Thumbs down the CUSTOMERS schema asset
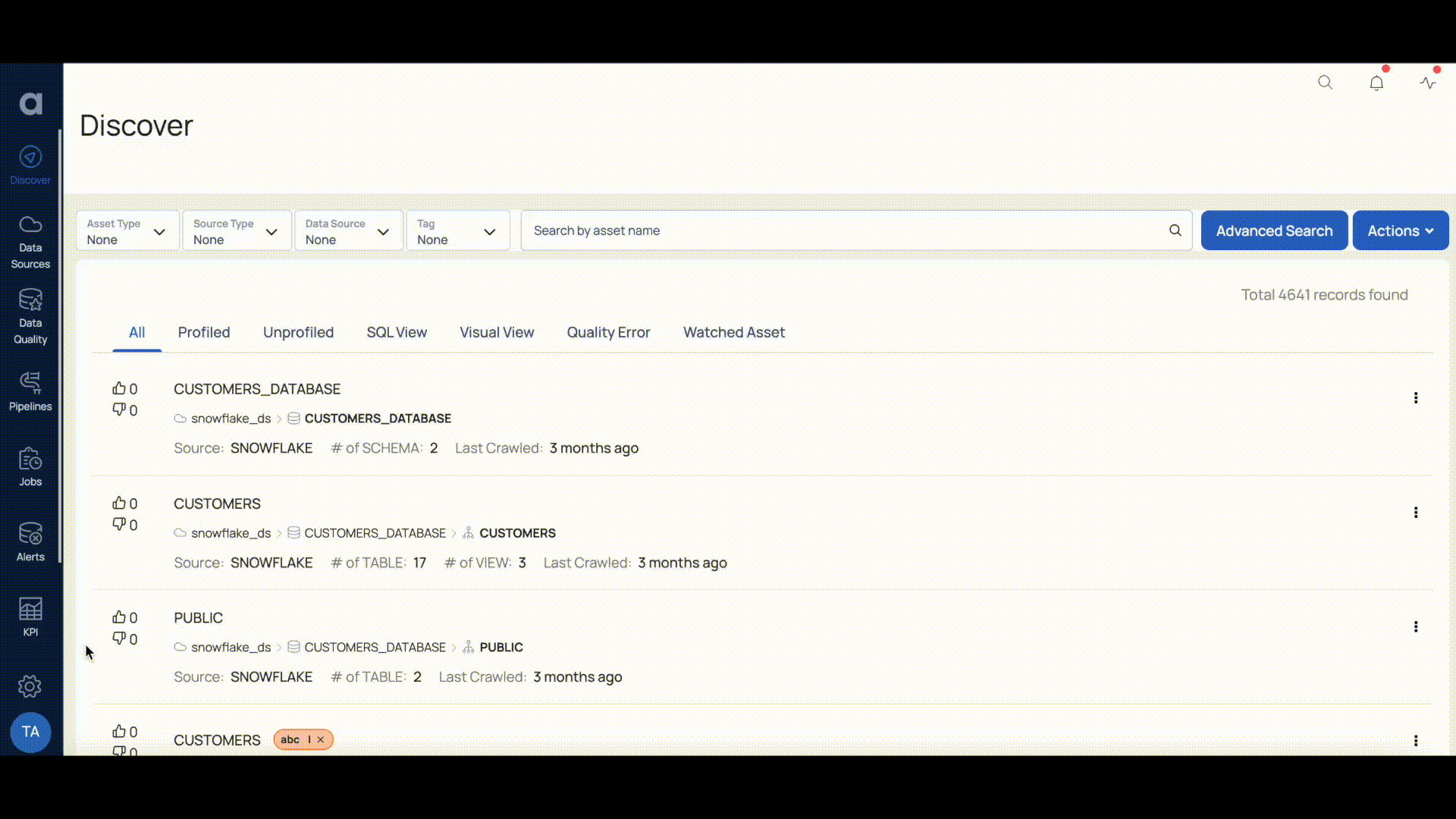 pos(119,524)
